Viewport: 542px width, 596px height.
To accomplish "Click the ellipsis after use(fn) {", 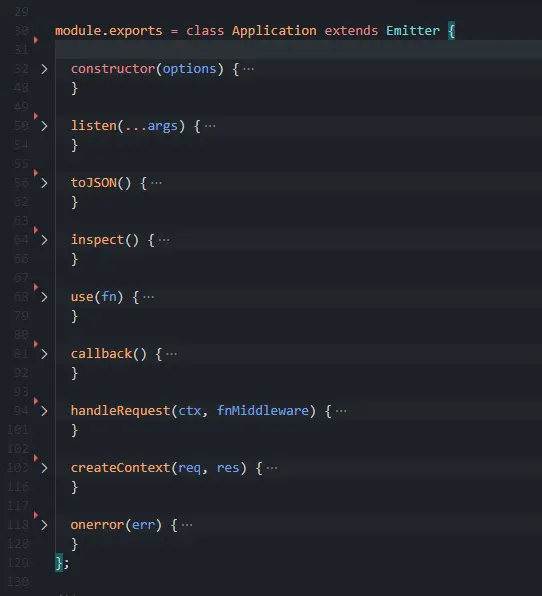I will [x=149, y=297].
